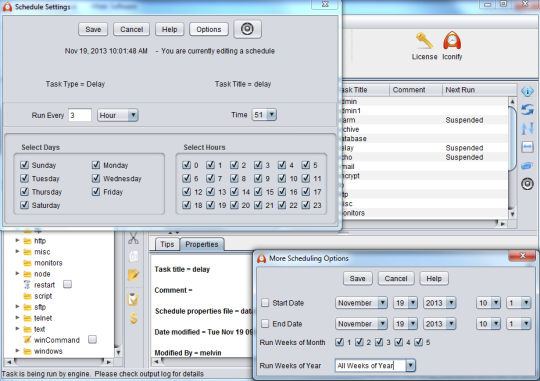Expand the windows folder in tree
Image resolution: width=540 pixels, height=381 pixels.
[17, 351]
